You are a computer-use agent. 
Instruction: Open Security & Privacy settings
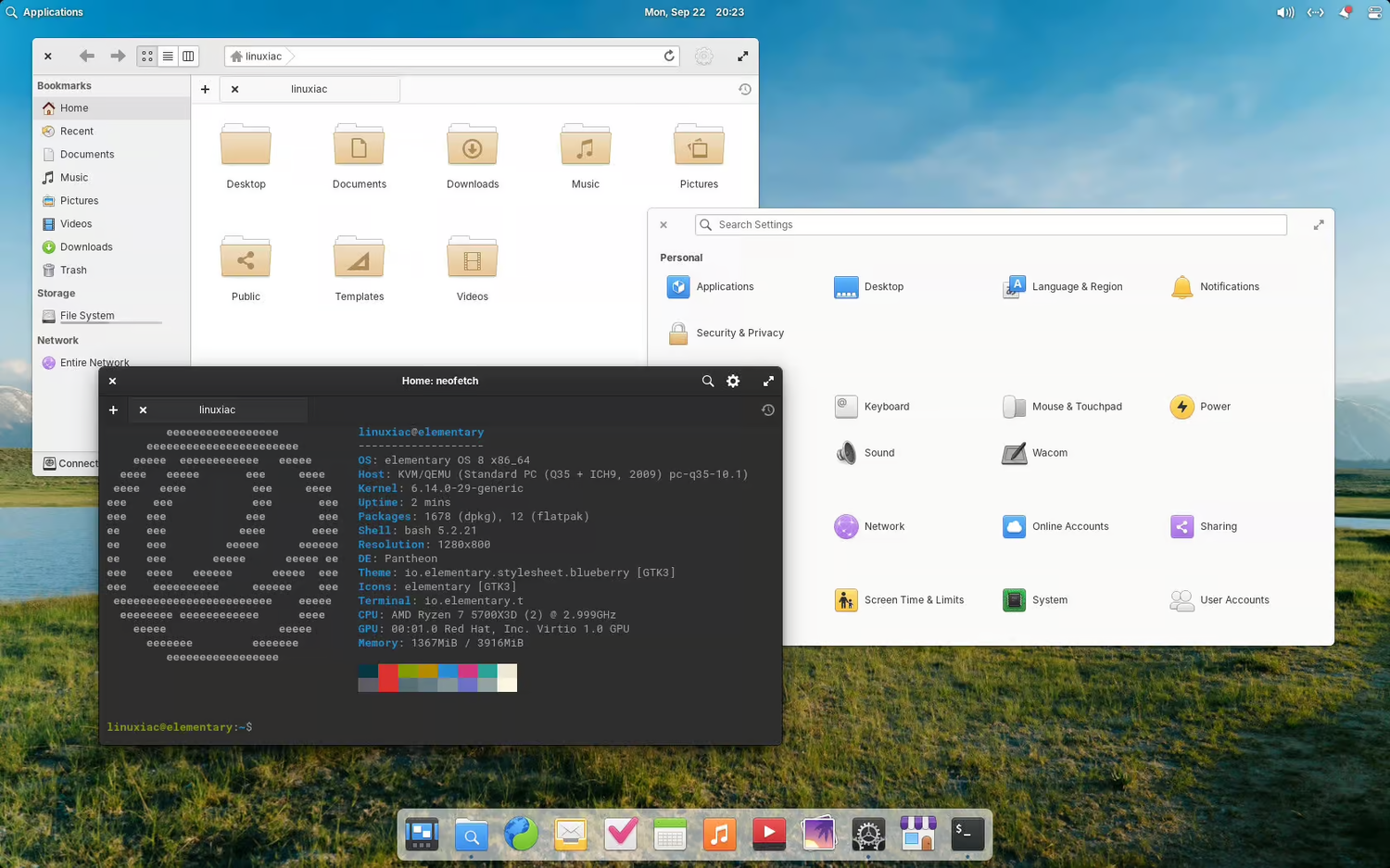678,333
